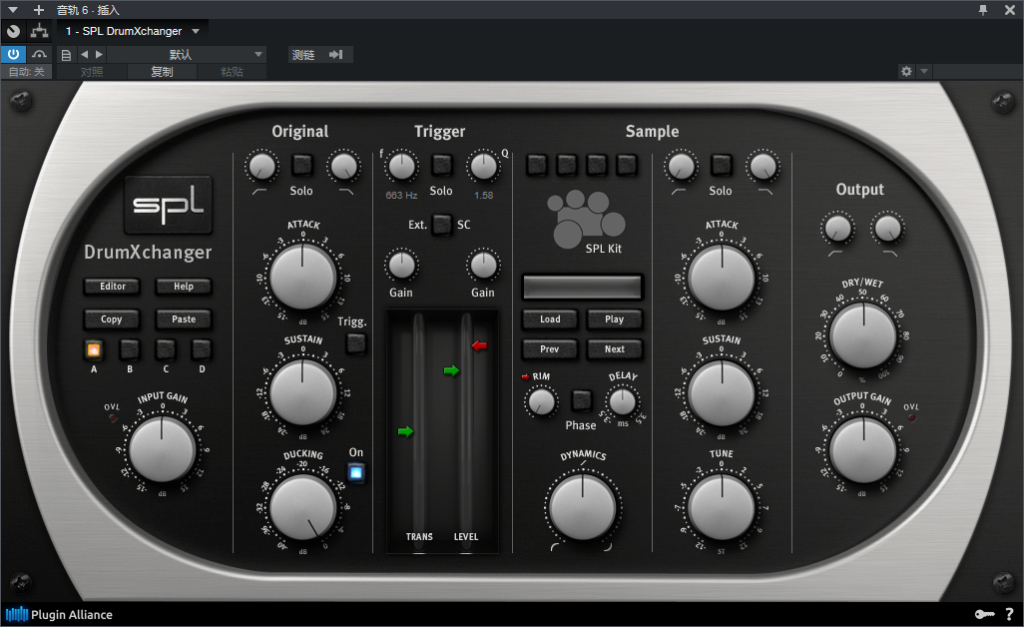This screenshot has height=627, width=1024.
Task: Click the 自动: 关 automation label
Action: coord(27,71)
